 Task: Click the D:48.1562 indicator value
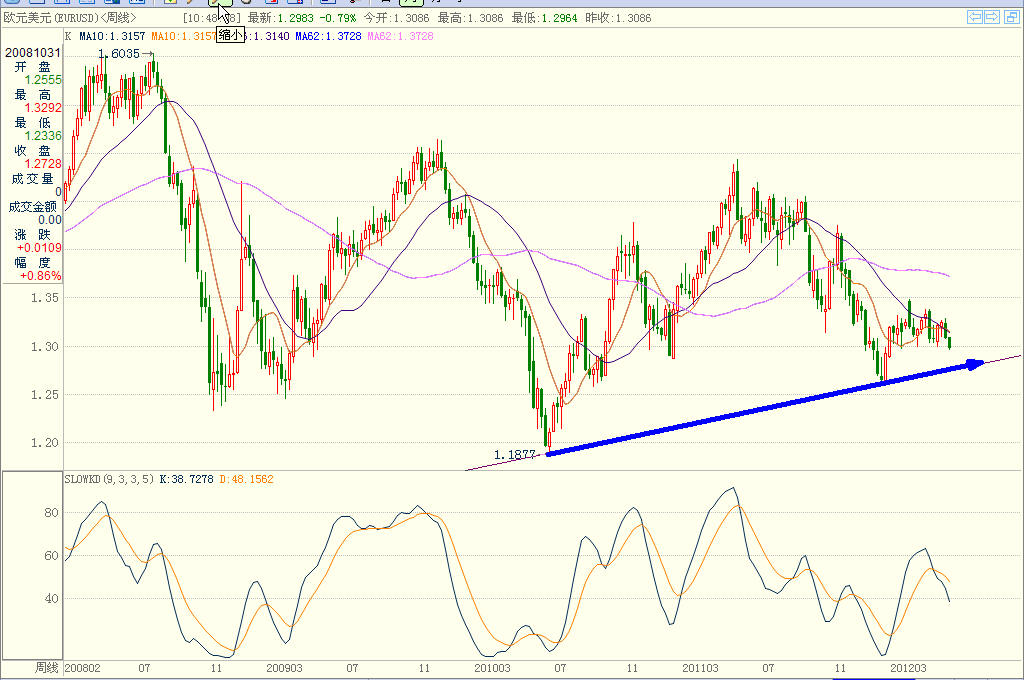[246, 479]
